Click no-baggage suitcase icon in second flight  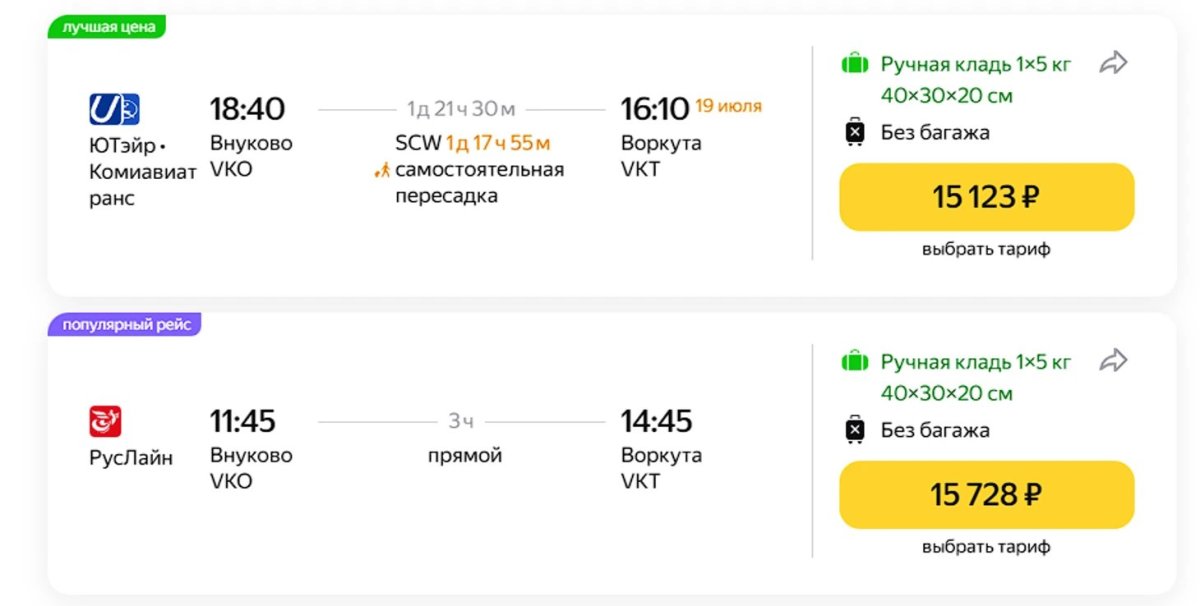(x=855, y=430)
